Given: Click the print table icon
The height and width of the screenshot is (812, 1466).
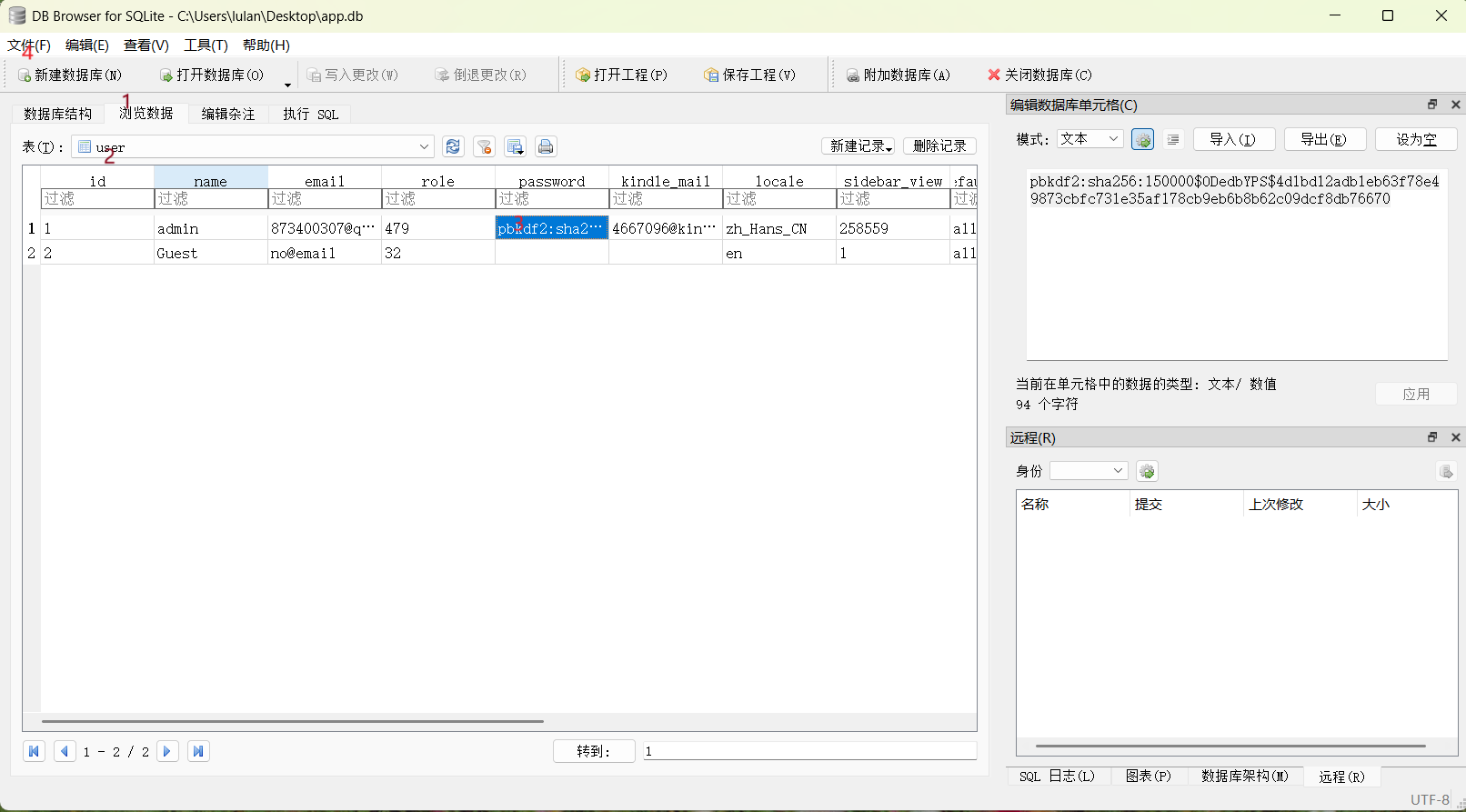Looking at the screenshot, I should point(546,146).
